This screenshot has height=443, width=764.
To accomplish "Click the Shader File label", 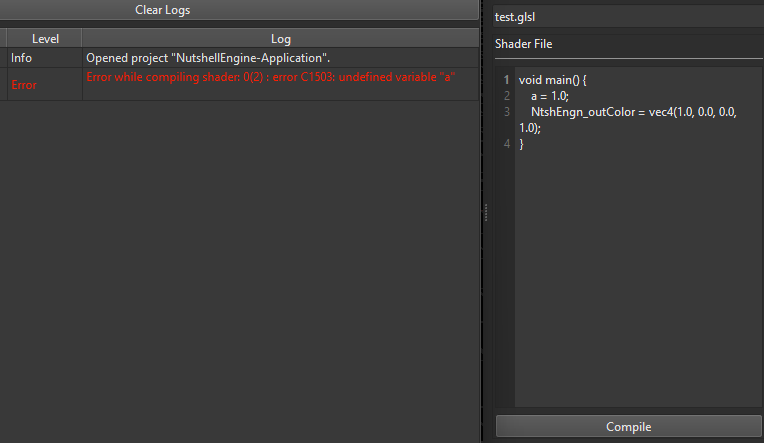I will click(523, 44).
